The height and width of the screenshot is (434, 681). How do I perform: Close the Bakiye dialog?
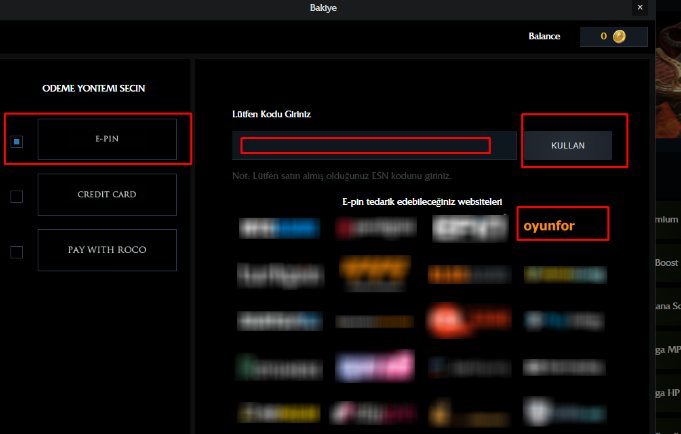click(640, 7)
